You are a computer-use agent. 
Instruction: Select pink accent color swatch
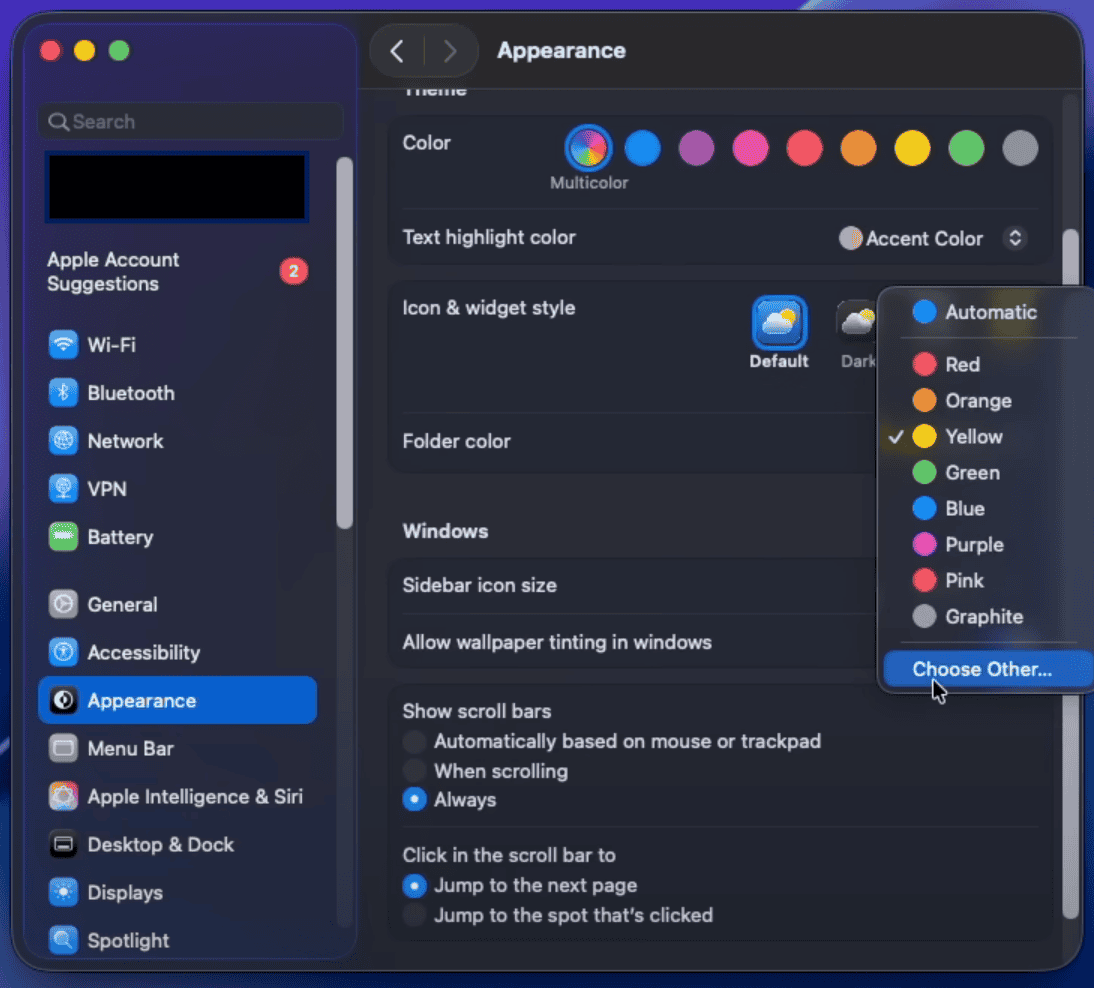click(751, 148)
